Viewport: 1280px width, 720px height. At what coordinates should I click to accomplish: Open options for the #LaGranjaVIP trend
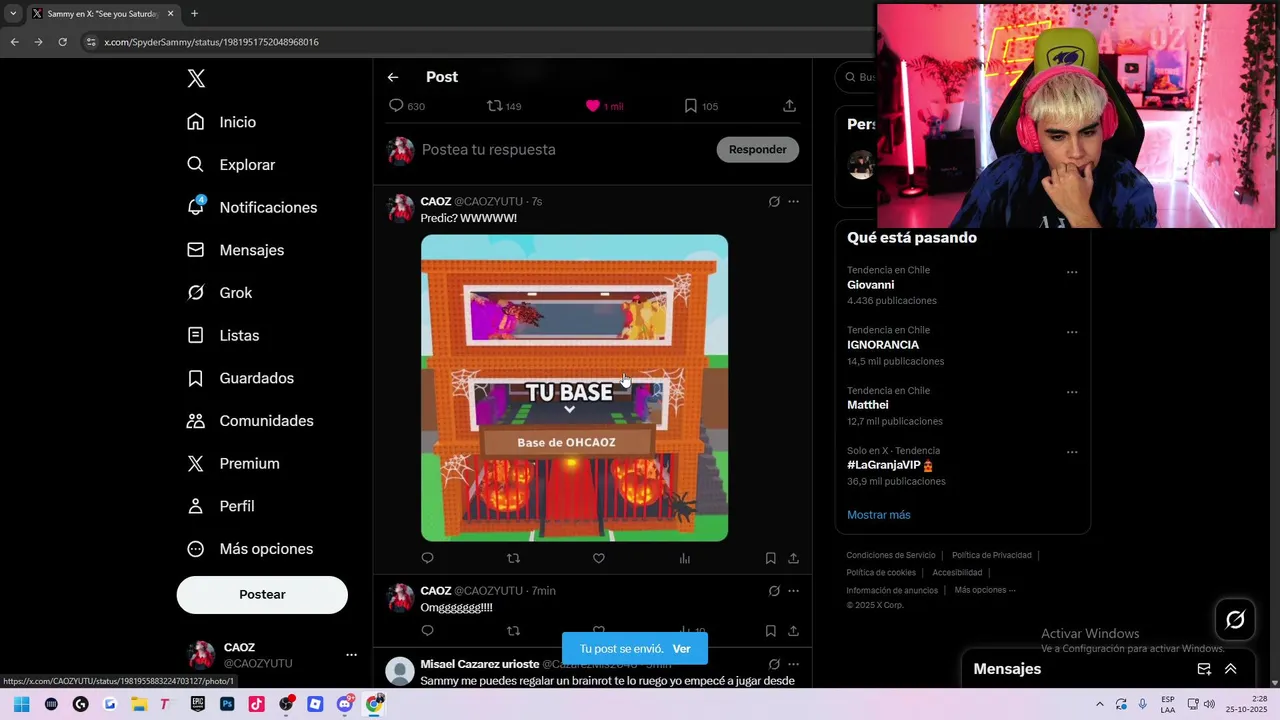click(x=1072, y=452)
